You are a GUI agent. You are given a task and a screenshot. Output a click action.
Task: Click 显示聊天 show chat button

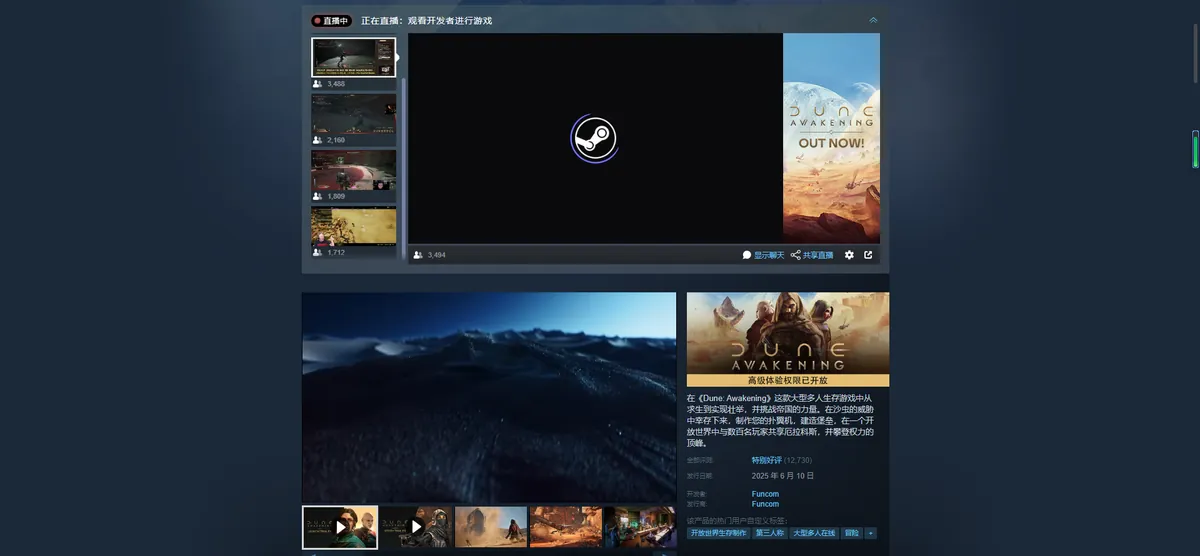click(x=763, y=255)
